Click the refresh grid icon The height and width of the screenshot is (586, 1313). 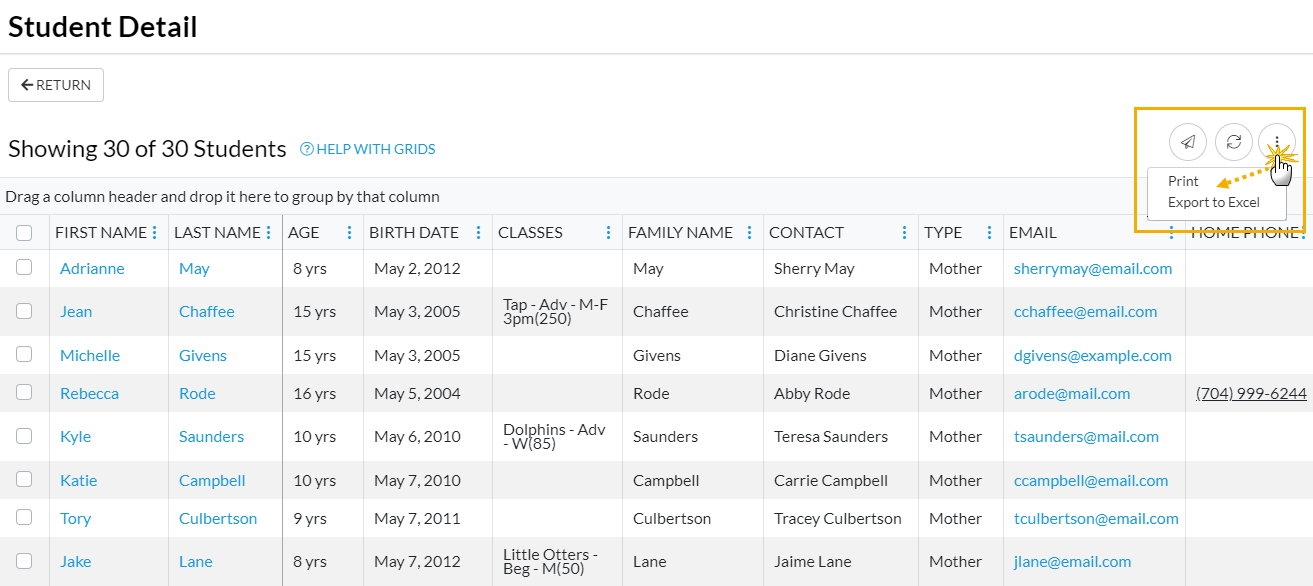pos(1234,142)
